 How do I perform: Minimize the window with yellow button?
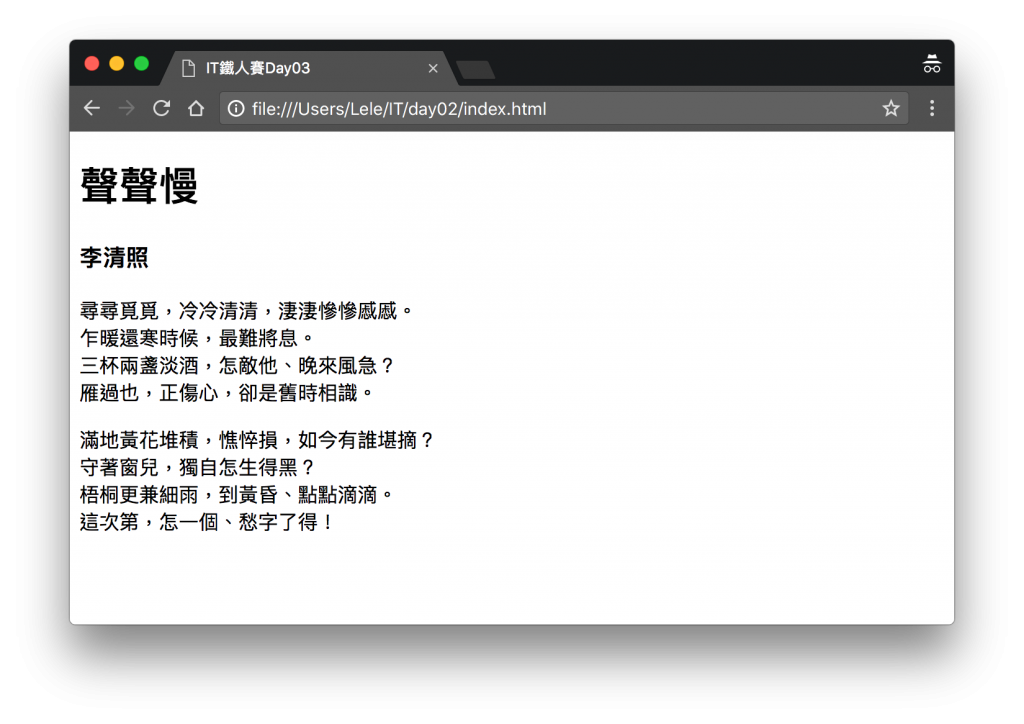click(x=117, y=63)
